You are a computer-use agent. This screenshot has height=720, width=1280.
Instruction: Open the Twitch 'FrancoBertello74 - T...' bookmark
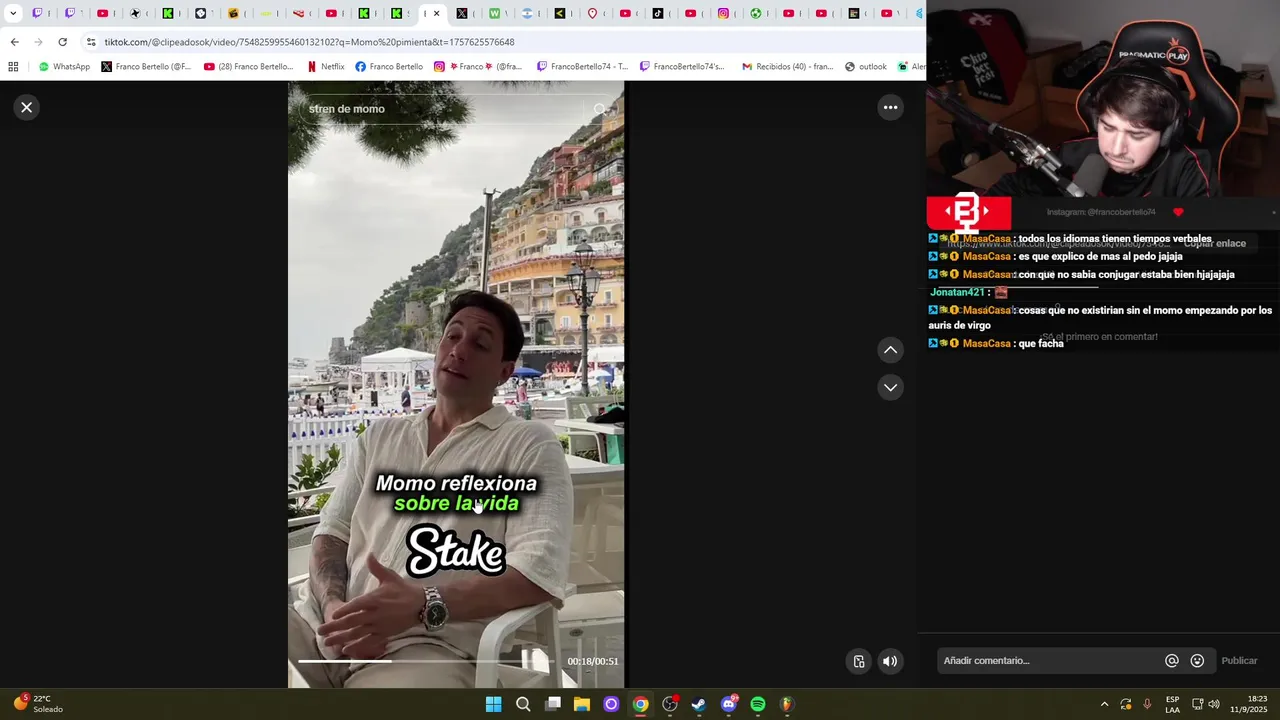click(x=582, y=67)
